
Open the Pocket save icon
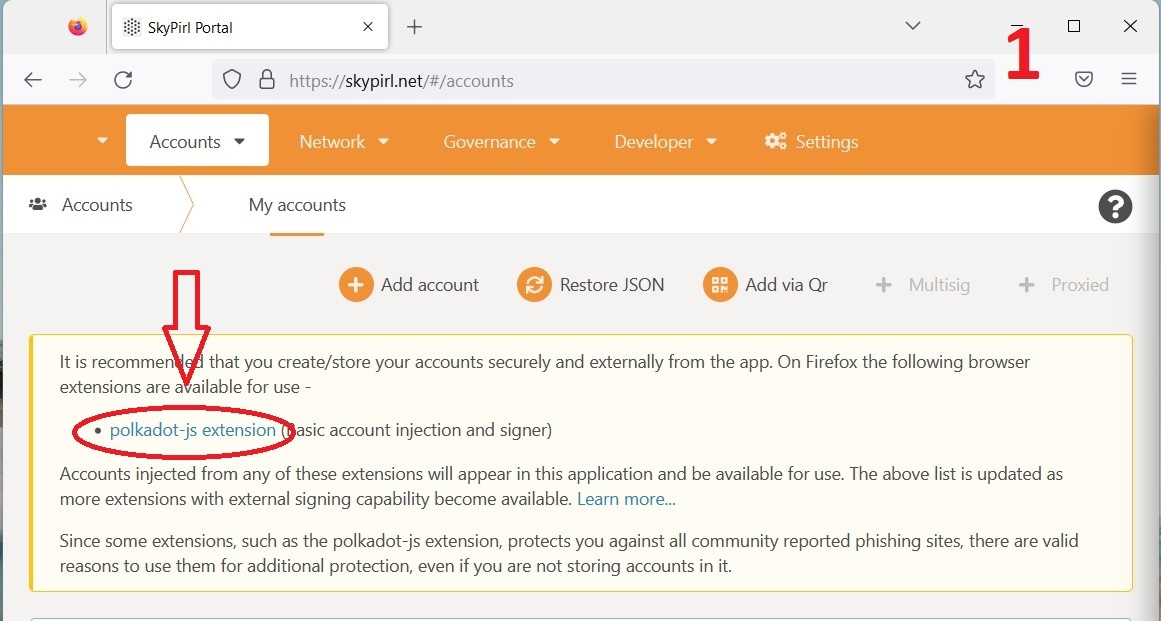[x=1084, y=80]
